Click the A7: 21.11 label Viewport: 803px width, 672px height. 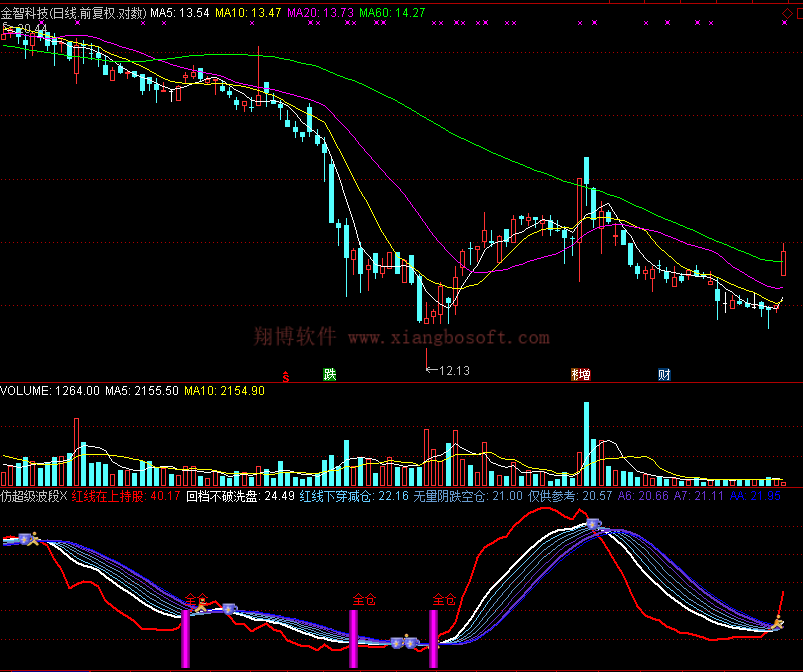pyautogui.click(x=699, y=496)
